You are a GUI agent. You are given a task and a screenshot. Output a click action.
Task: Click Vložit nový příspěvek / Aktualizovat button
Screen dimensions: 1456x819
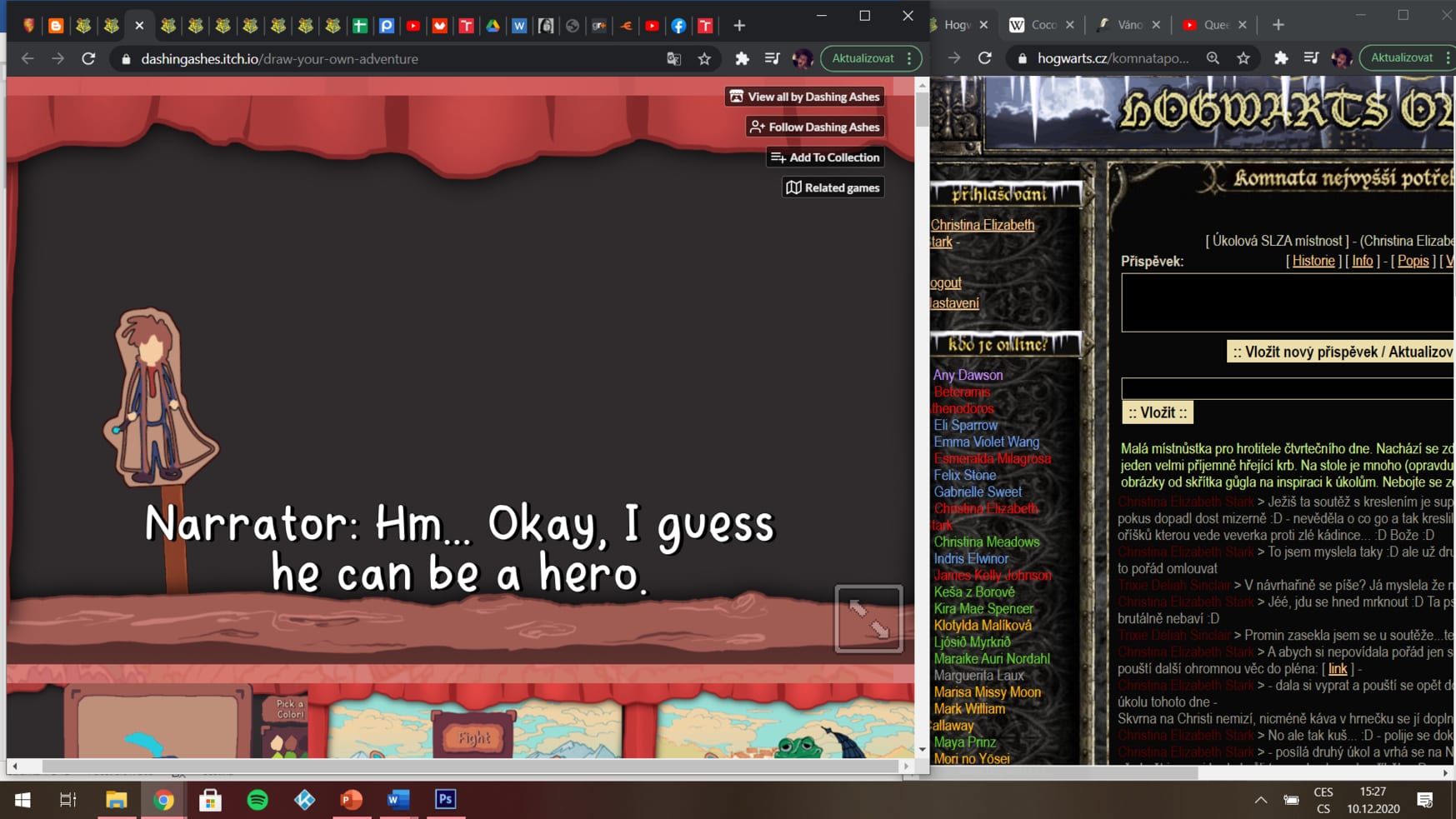(1341, 352)
